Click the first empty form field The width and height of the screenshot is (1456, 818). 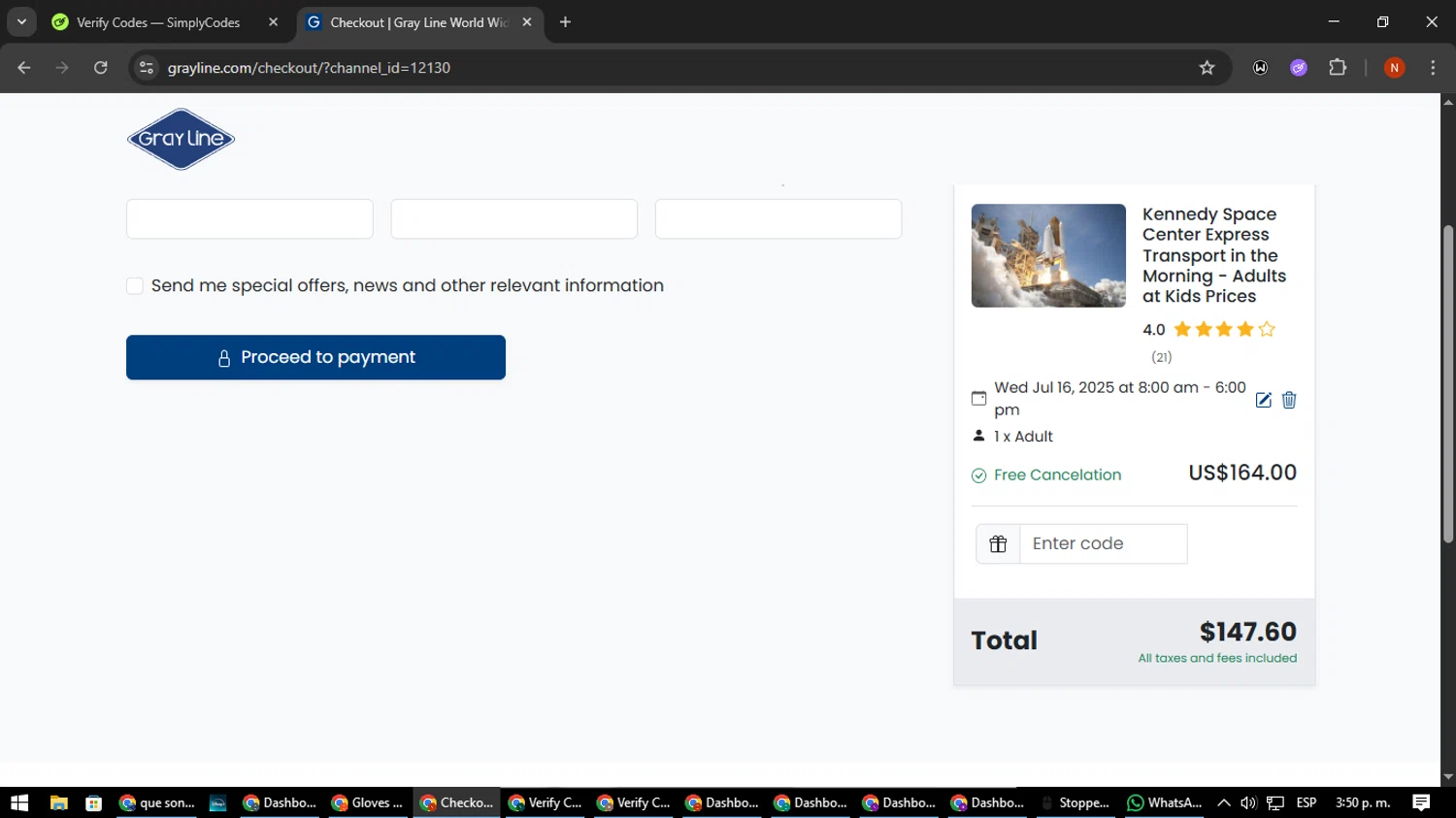(249, 219)
